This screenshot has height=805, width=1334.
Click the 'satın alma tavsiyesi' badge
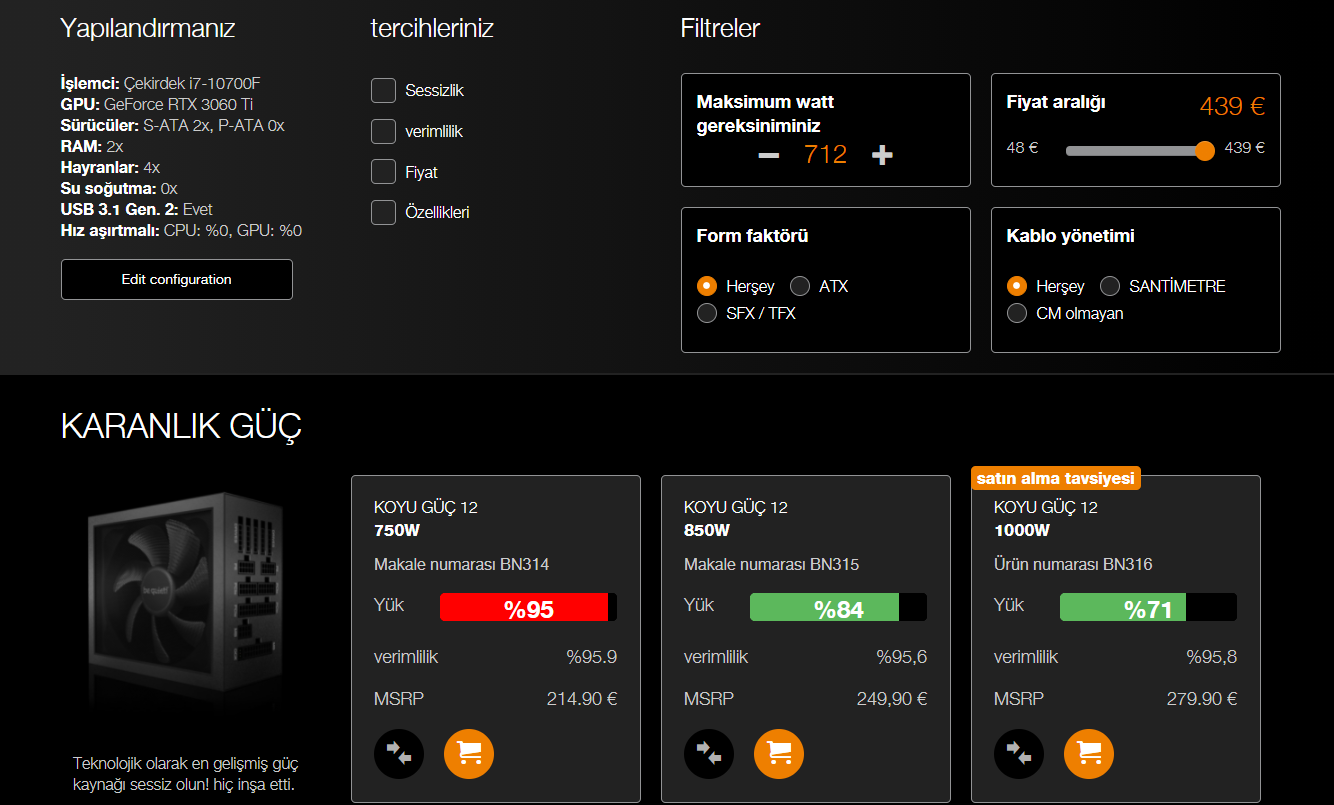pyautogui.click(x=1056, y=479)
